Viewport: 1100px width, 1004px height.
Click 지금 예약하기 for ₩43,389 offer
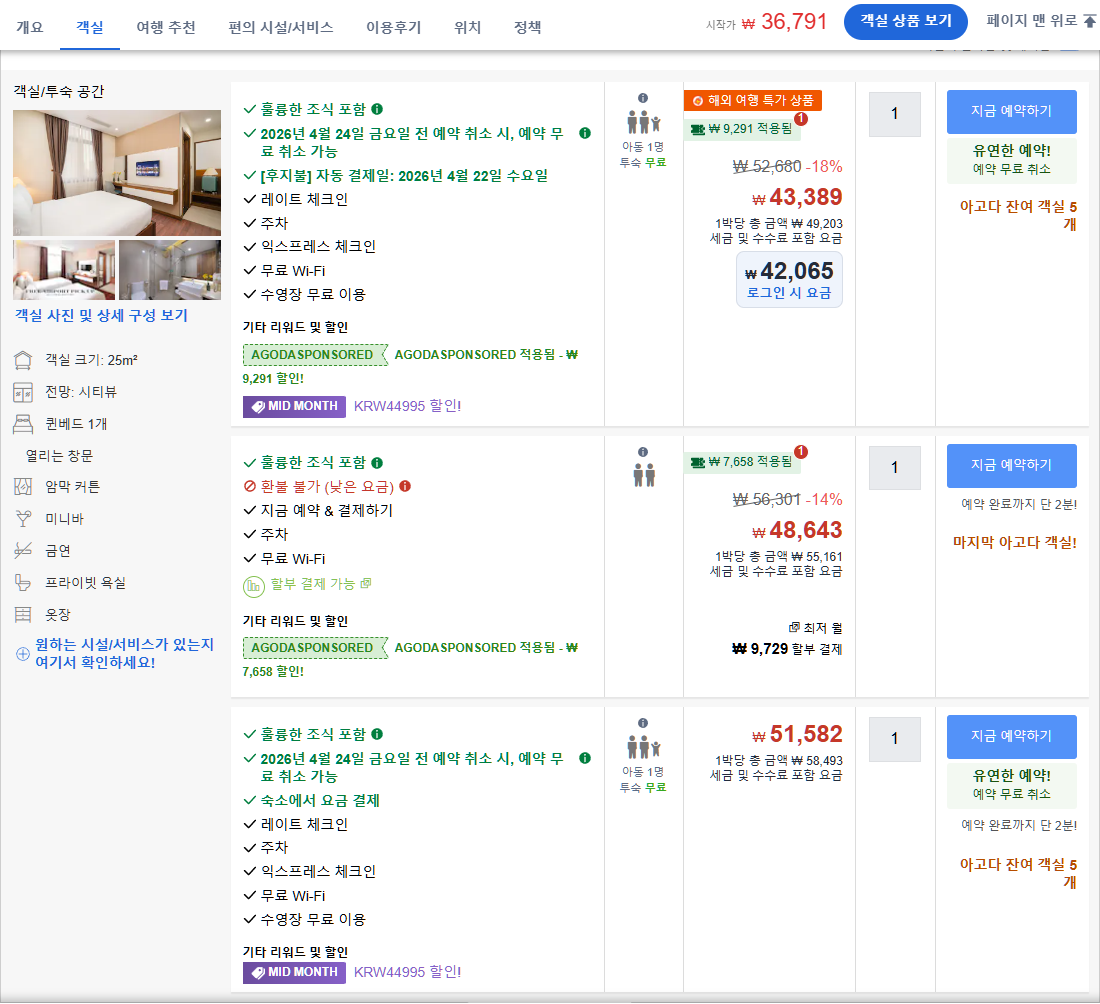pyautogui.click(x=1011, y=112)
